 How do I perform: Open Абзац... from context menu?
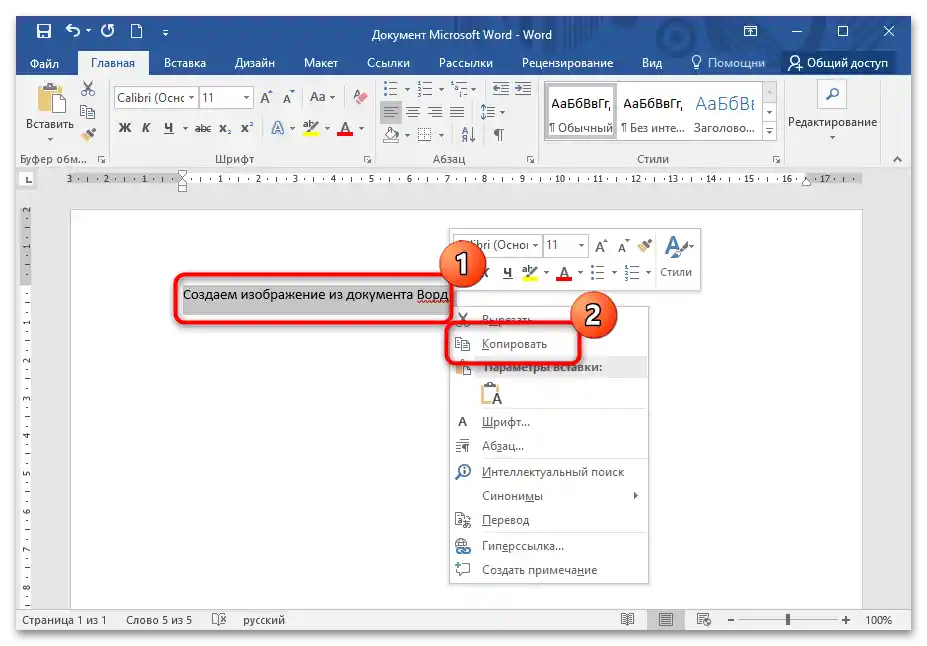tap(549, 446)
